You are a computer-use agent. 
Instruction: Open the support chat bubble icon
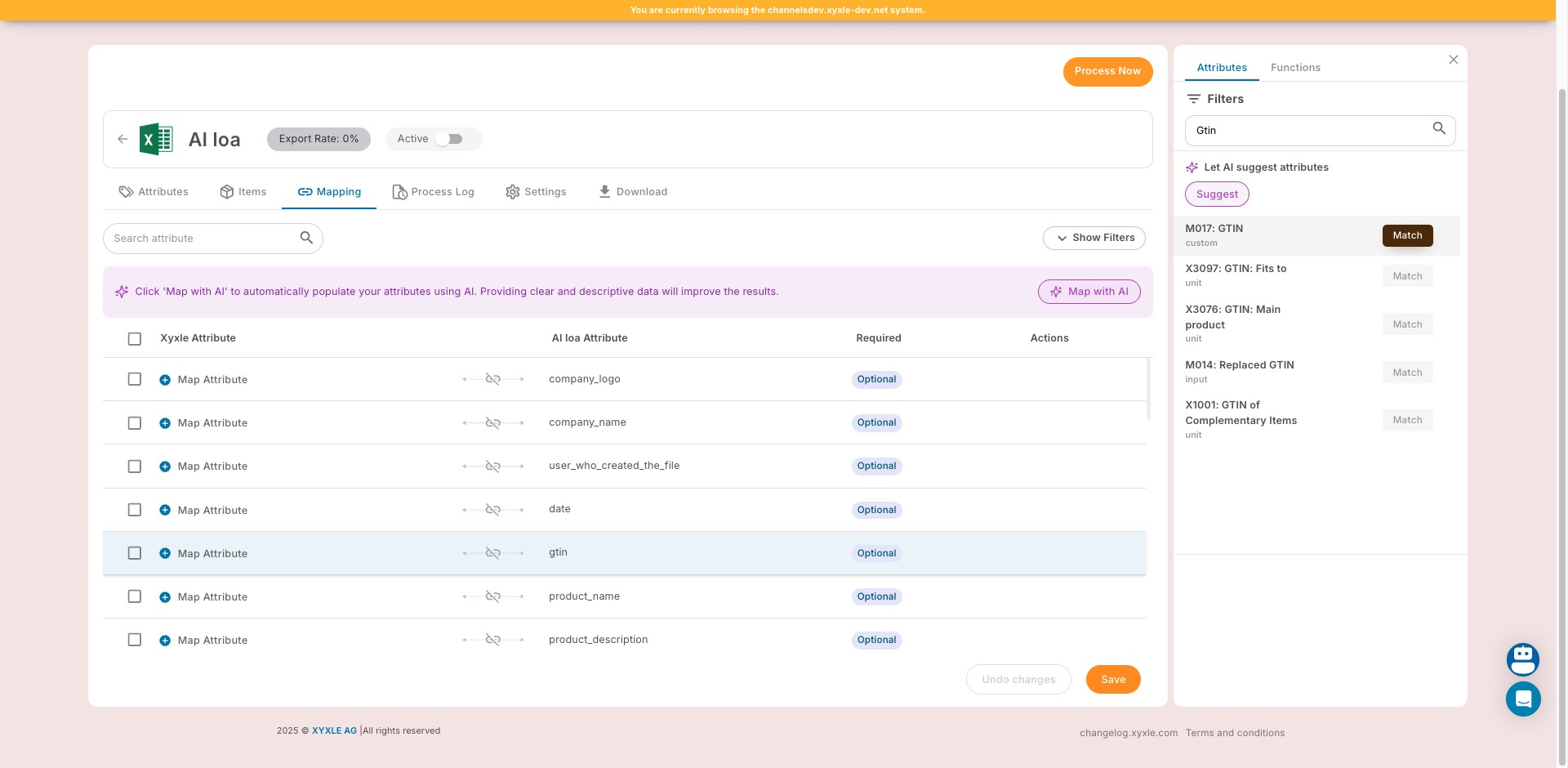(x=1523, y=699)
